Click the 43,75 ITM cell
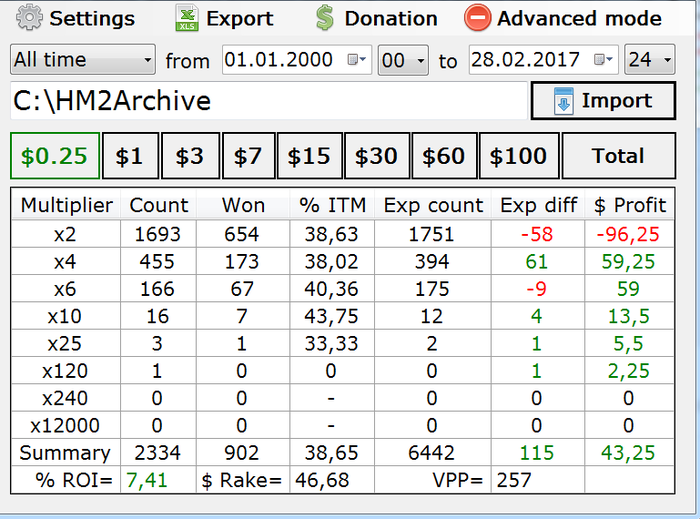700x519 pixels. tap(331, 316)
